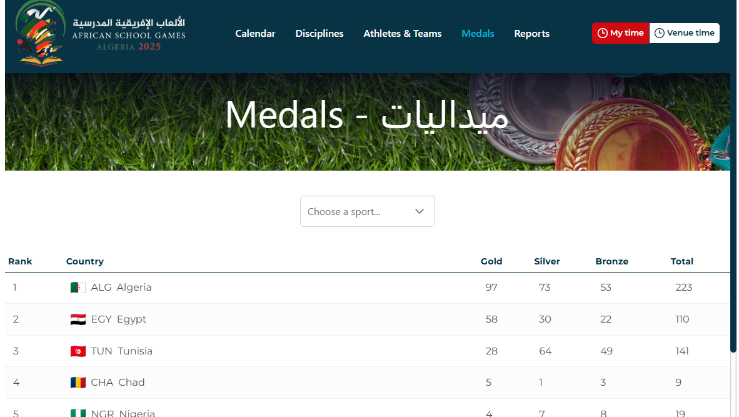739x417 pixels.
Task: Open Athletes & Teams section
Action: (402, 34)
